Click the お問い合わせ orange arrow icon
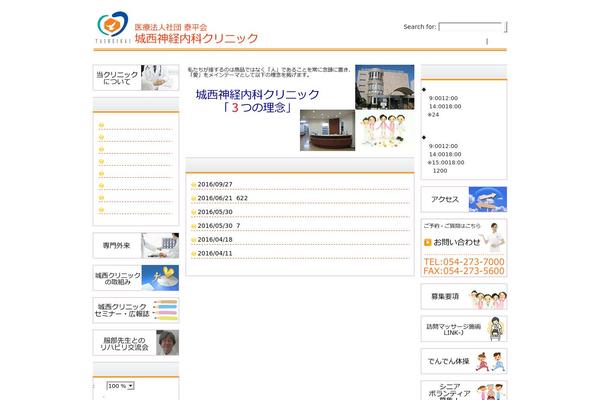This screenshot has width=600, height=400. click(428, 242)
